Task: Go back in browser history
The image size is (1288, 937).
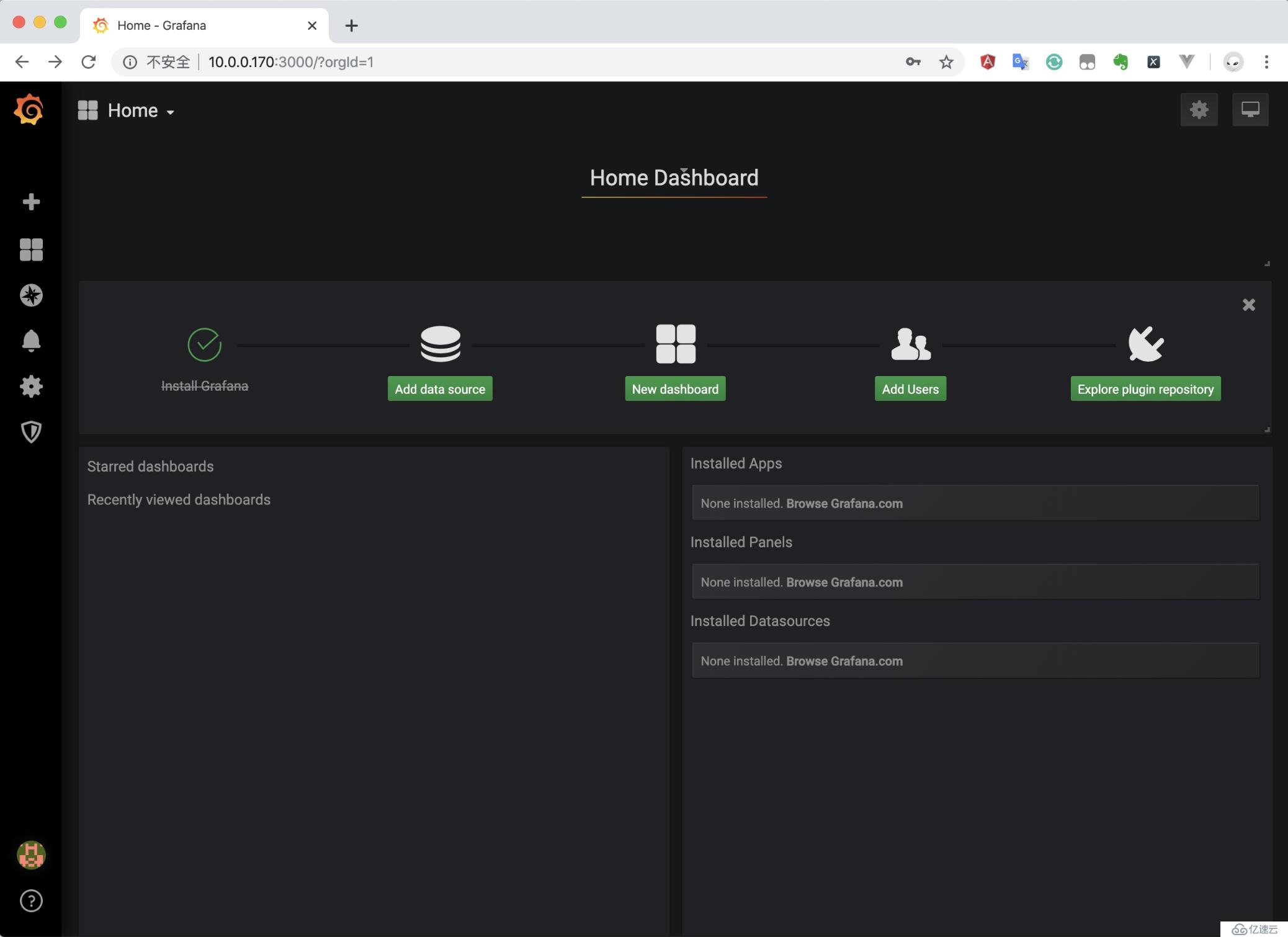Action: coord(22,61)
